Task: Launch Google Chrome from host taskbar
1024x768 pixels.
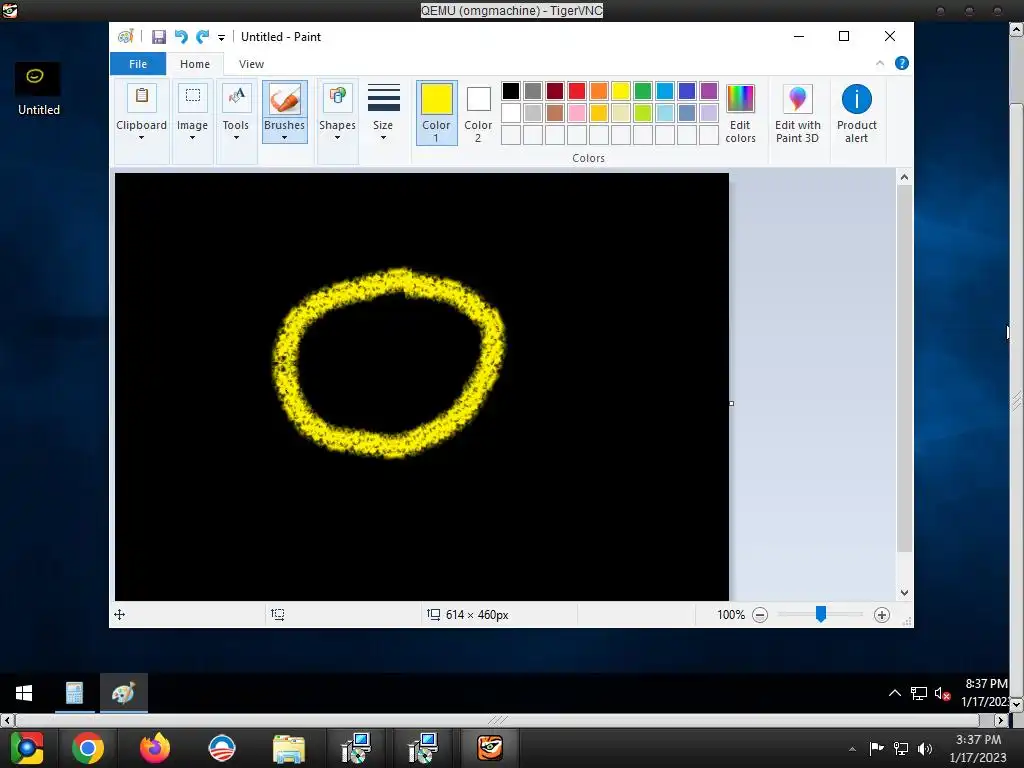Action: pyautogui.click(x=88, y=748)
